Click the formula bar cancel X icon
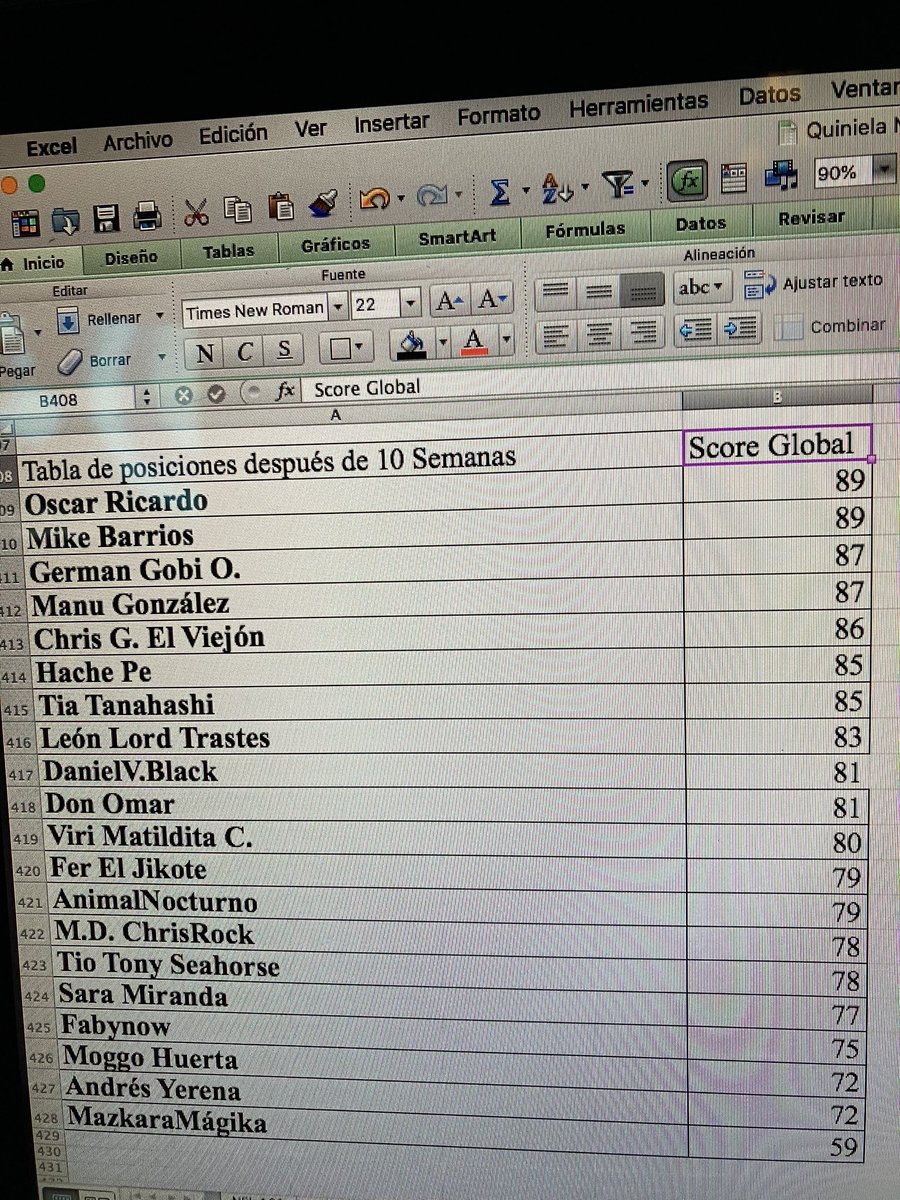This screenshot has height=1200, width=900. pyautogui.click(x=183, y=395)
